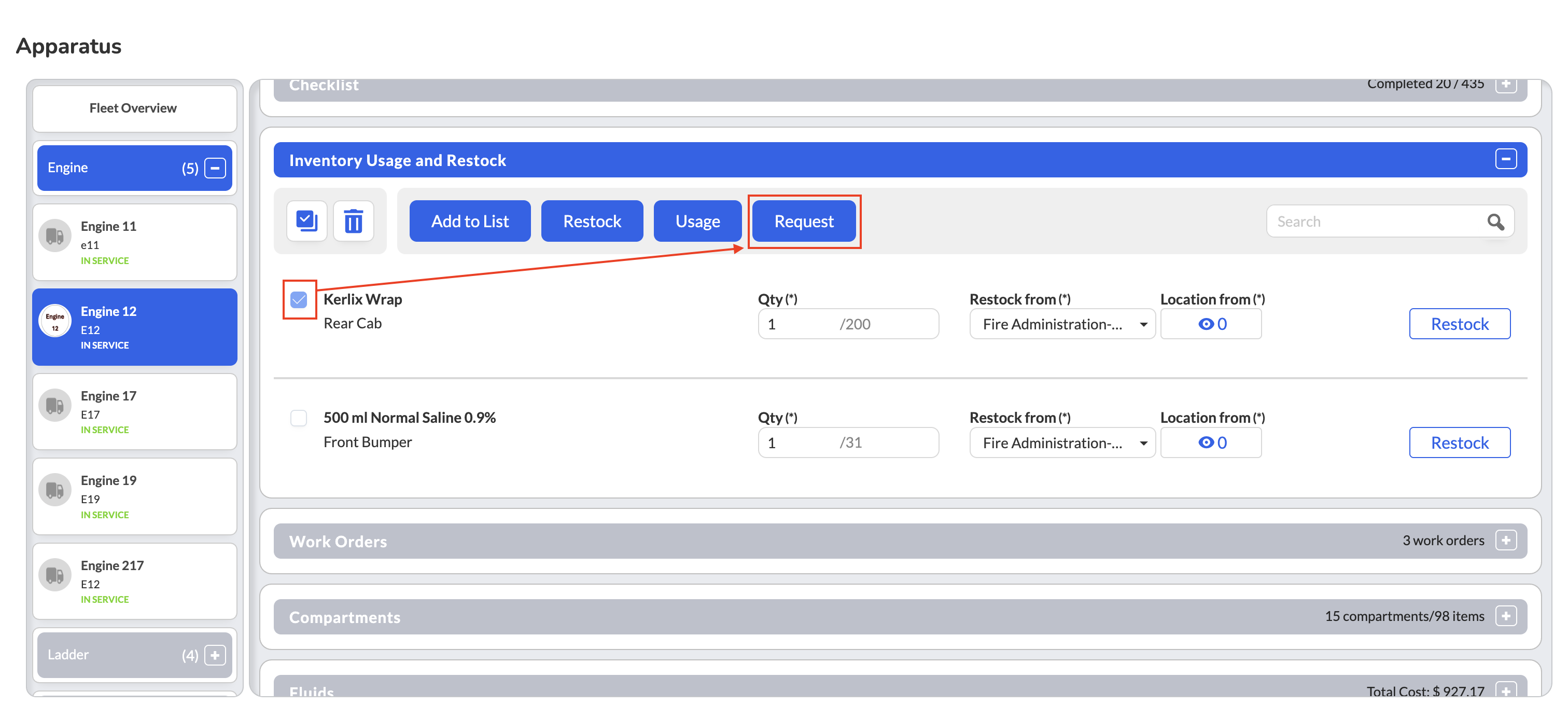The height and width of the screenshot is (719, 1568).
Task: View Kerlix Wrap location eye count
Action: point(1211,324)
